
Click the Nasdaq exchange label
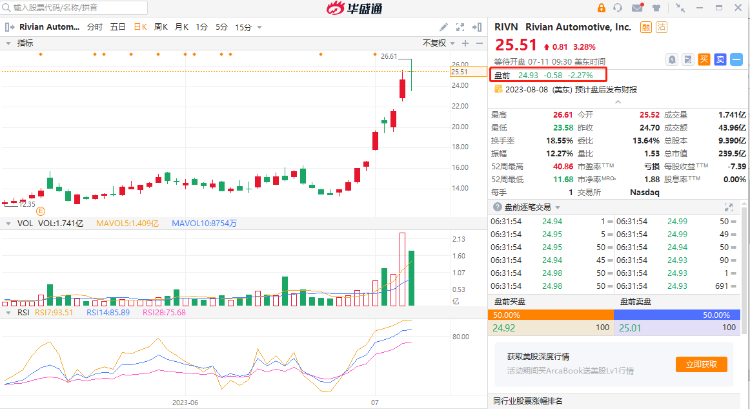644,192
